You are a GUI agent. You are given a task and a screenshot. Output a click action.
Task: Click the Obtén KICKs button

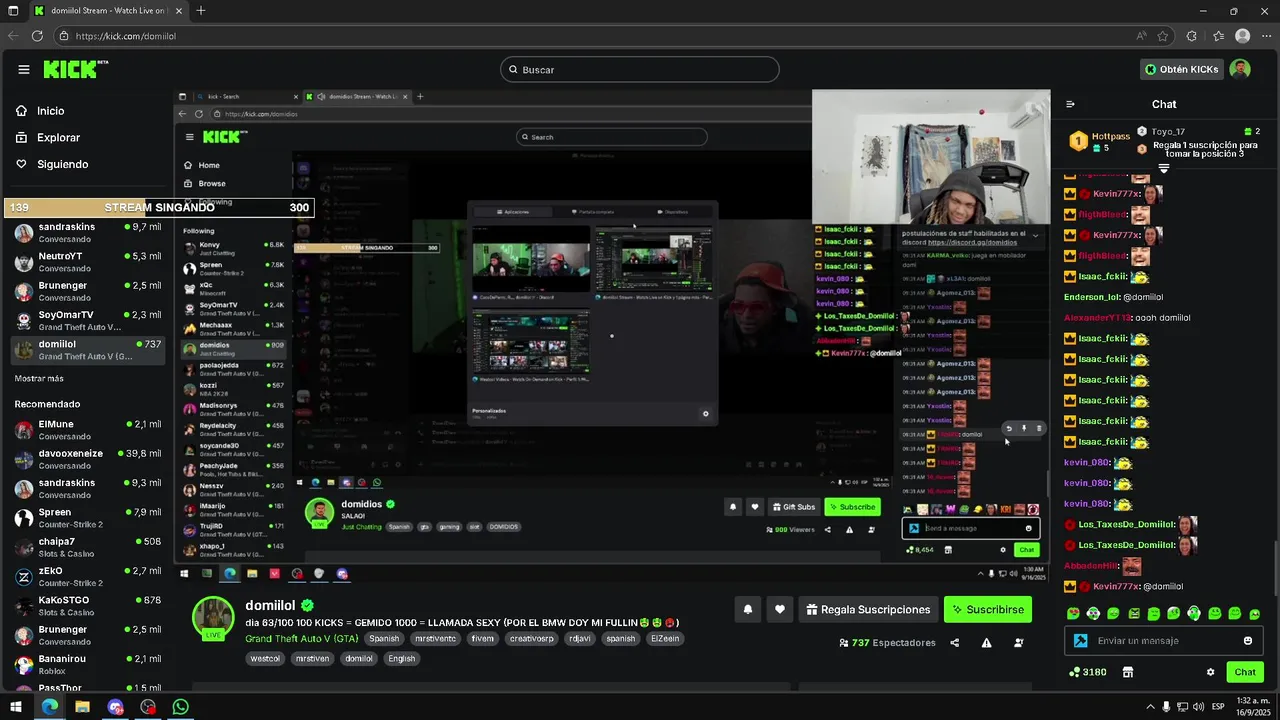[1182, 69]
